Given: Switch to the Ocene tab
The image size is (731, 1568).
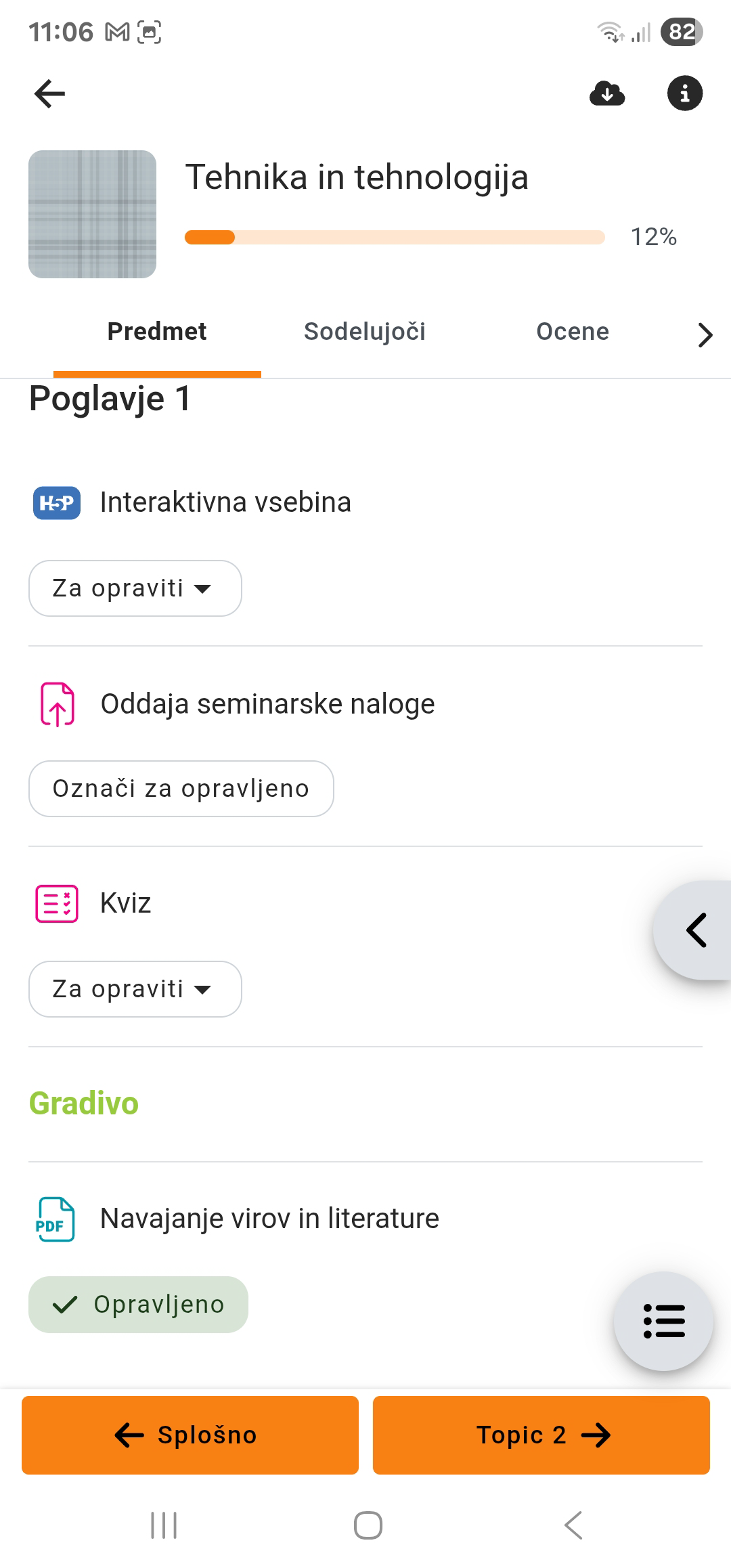Looking at the screenshot, I should (573, 332).
